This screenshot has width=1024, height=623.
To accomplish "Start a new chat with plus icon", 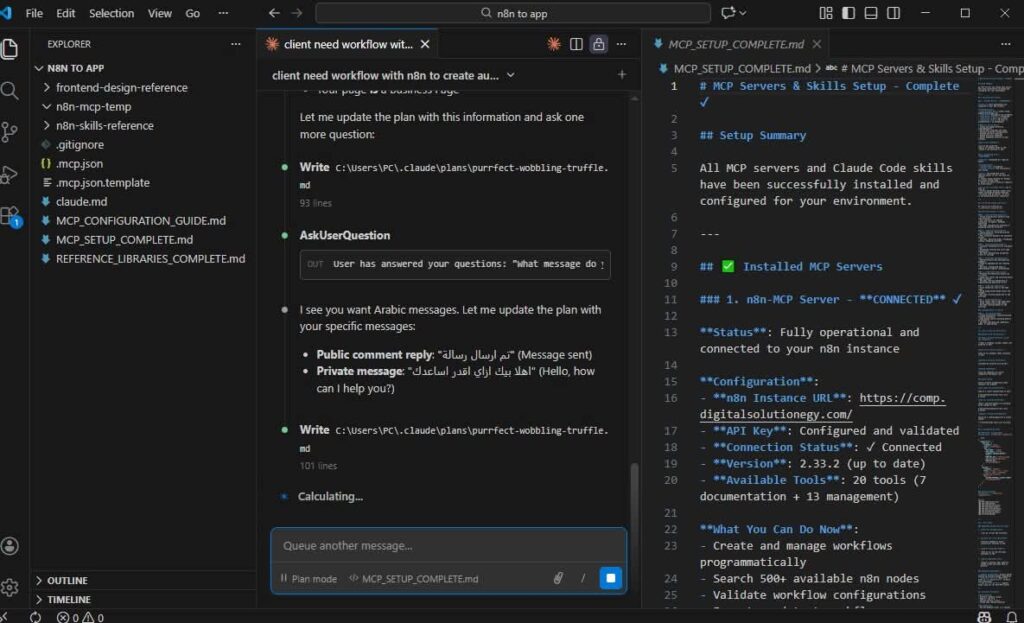I will [x=621, y=75].
